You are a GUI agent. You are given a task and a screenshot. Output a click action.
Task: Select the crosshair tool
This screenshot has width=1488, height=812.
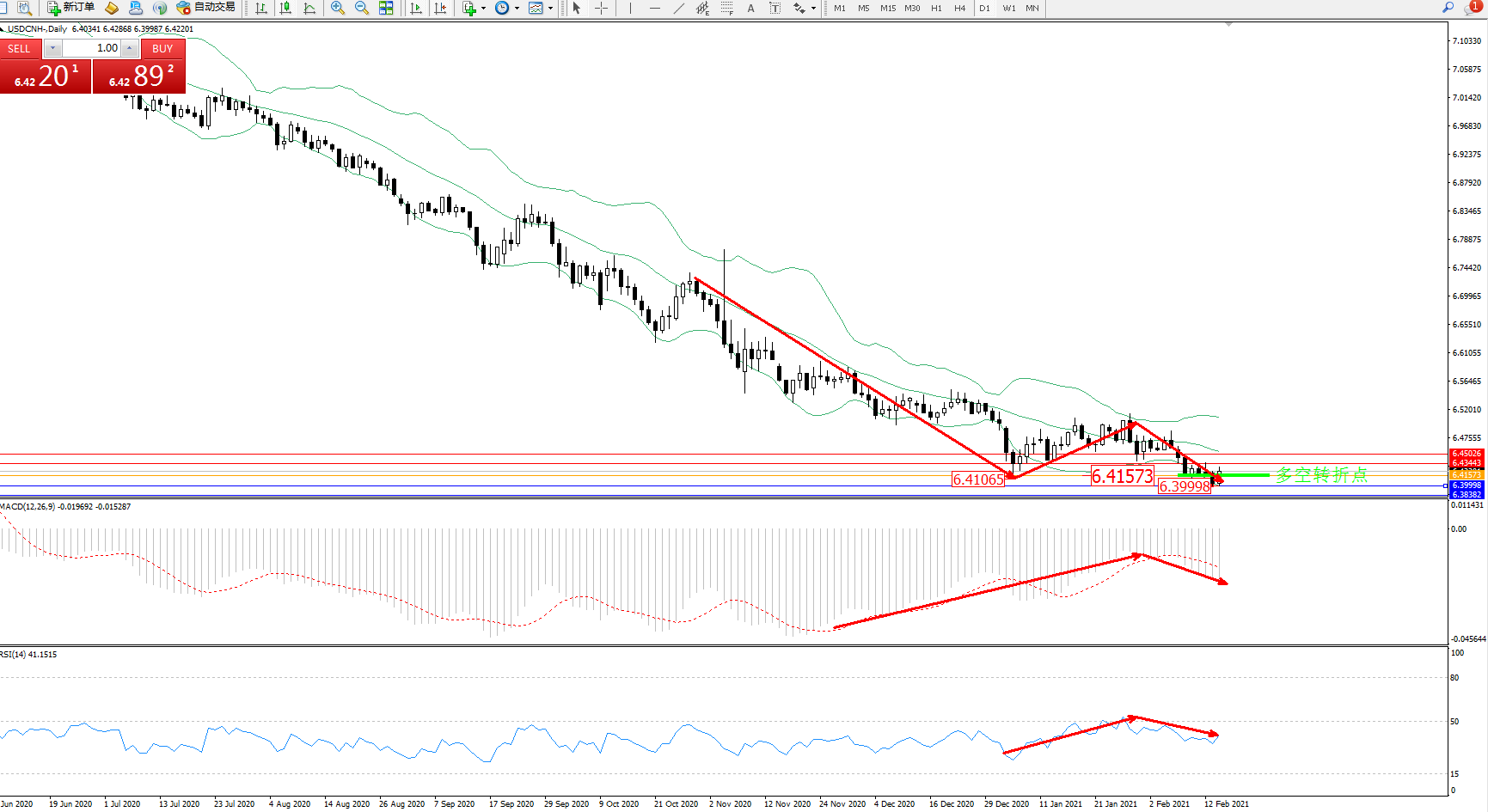pyautogui.click(x=601, y=8)
